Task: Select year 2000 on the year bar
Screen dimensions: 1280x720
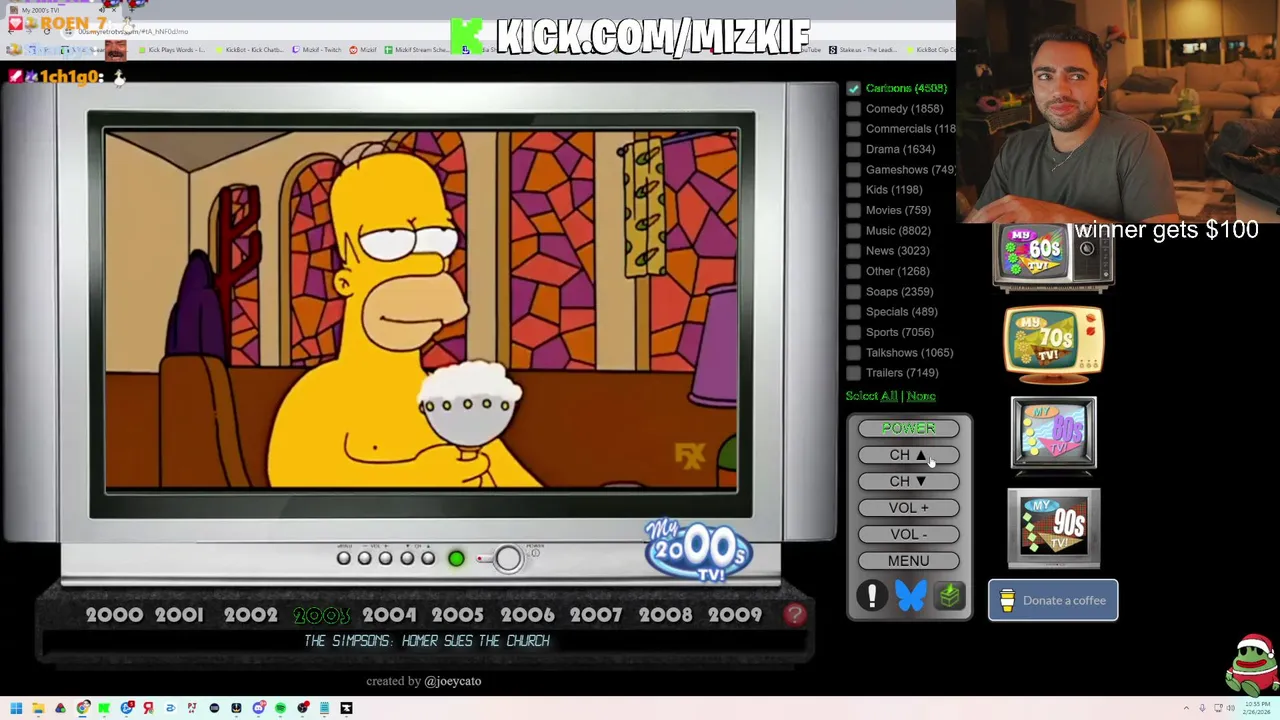Action: click(x=114, y=616)
